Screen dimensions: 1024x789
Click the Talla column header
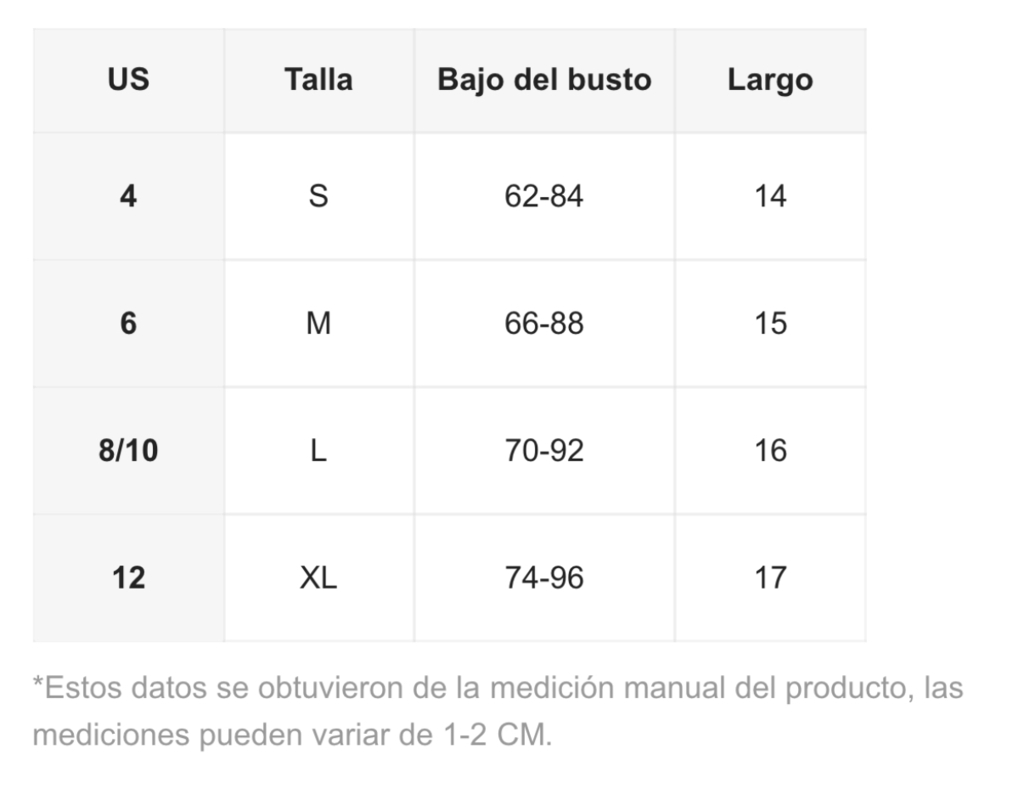pyautogui.click(x=319, y=80)
